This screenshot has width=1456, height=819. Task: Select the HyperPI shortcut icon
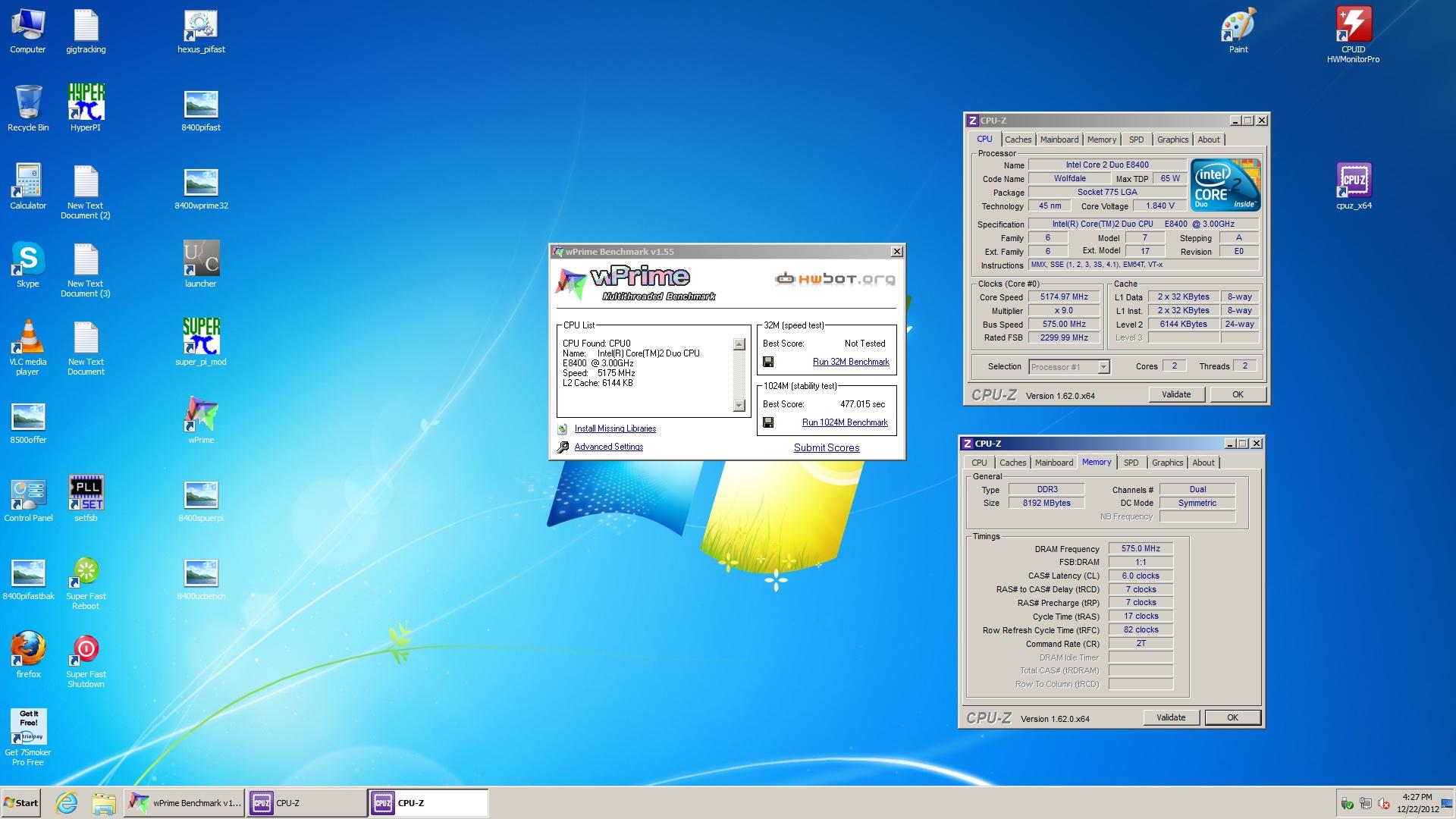tap(86, 108)
